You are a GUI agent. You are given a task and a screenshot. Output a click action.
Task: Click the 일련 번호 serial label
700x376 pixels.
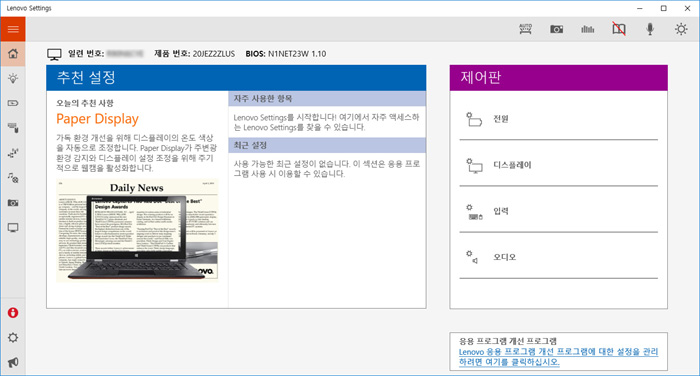[86, 54]
